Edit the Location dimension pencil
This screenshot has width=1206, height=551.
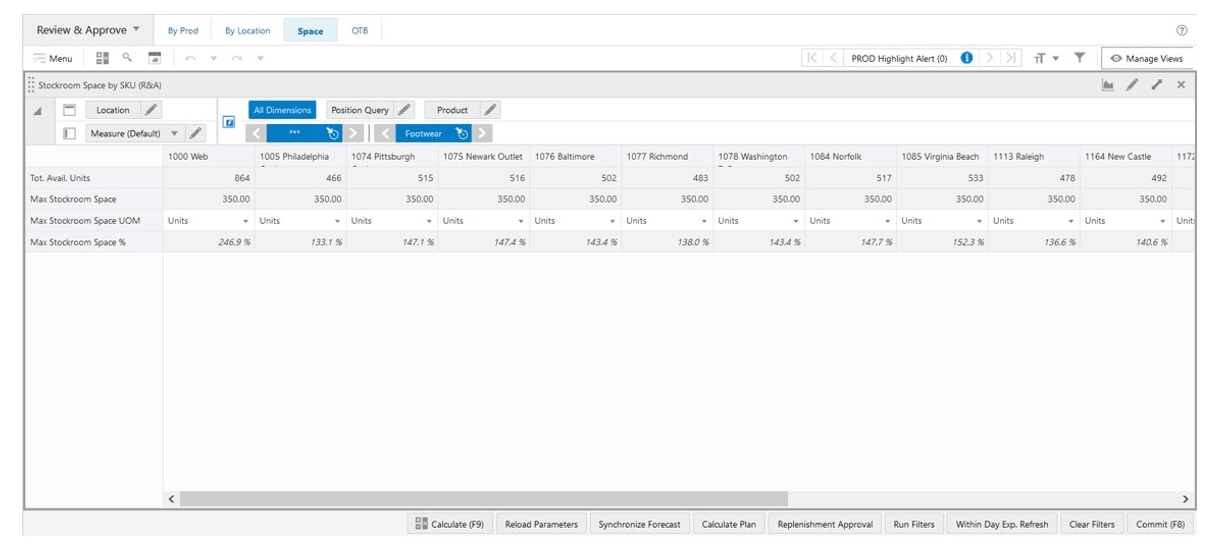point(151,110)
